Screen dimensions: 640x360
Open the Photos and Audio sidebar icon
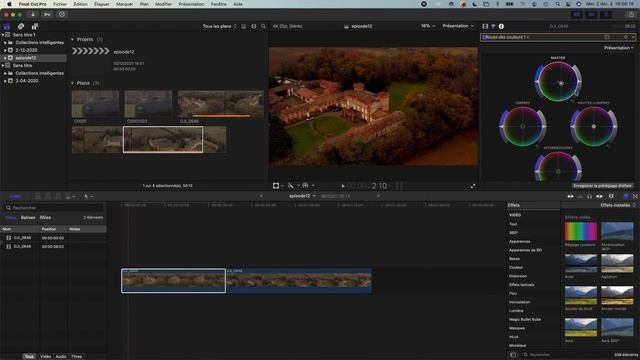pyautogui.click(x=21, y=26)
